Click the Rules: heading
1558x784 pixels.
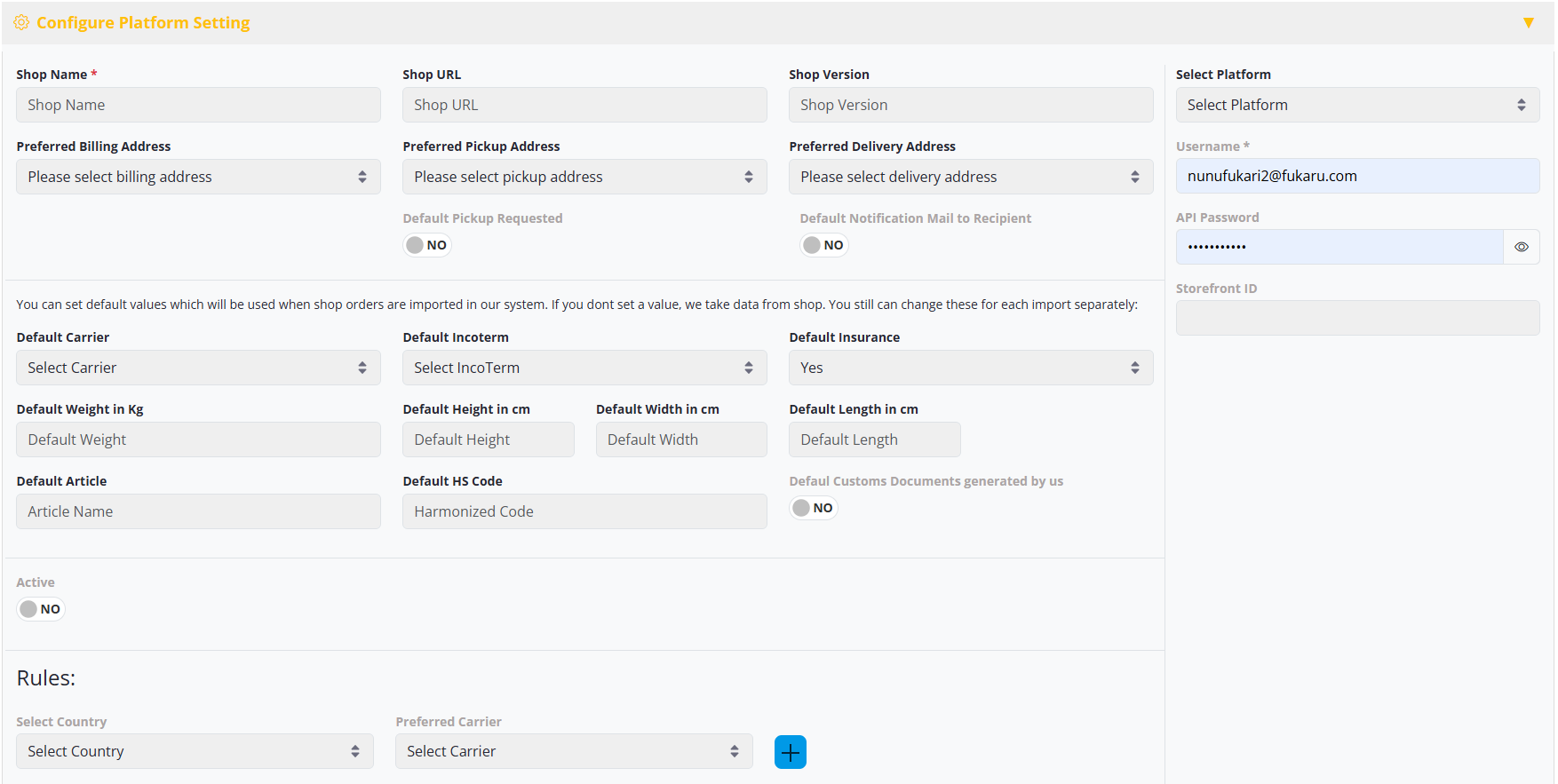click(x=46, y=678)
